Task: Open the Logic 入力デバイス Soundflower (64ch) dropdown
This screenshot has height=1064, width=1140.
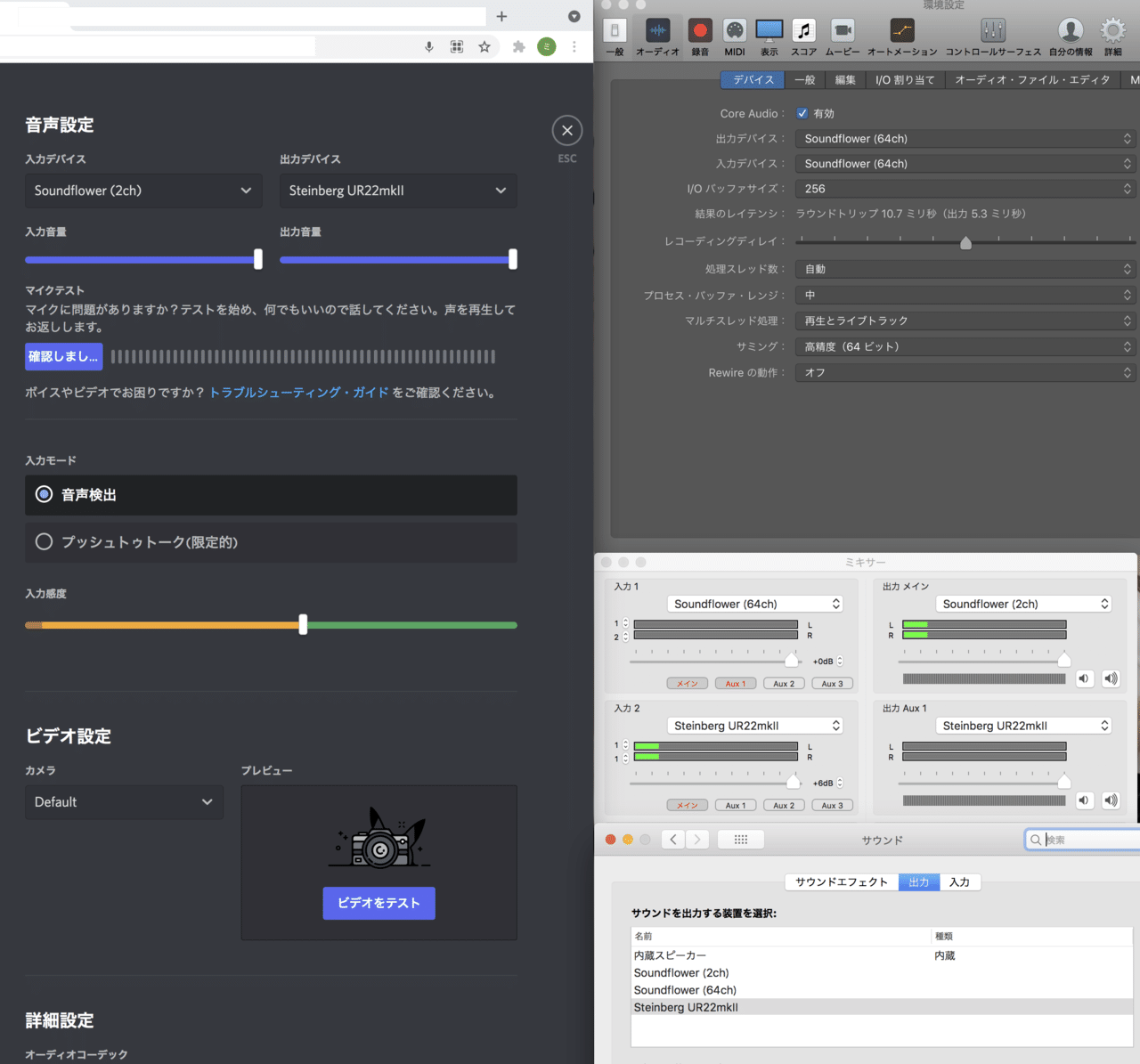Action: coord(965,164)
